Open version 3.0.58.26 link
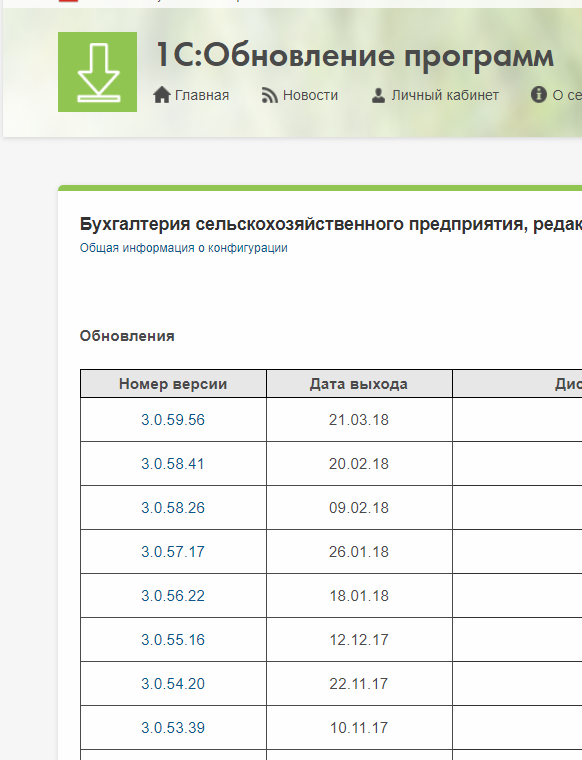 173,508
